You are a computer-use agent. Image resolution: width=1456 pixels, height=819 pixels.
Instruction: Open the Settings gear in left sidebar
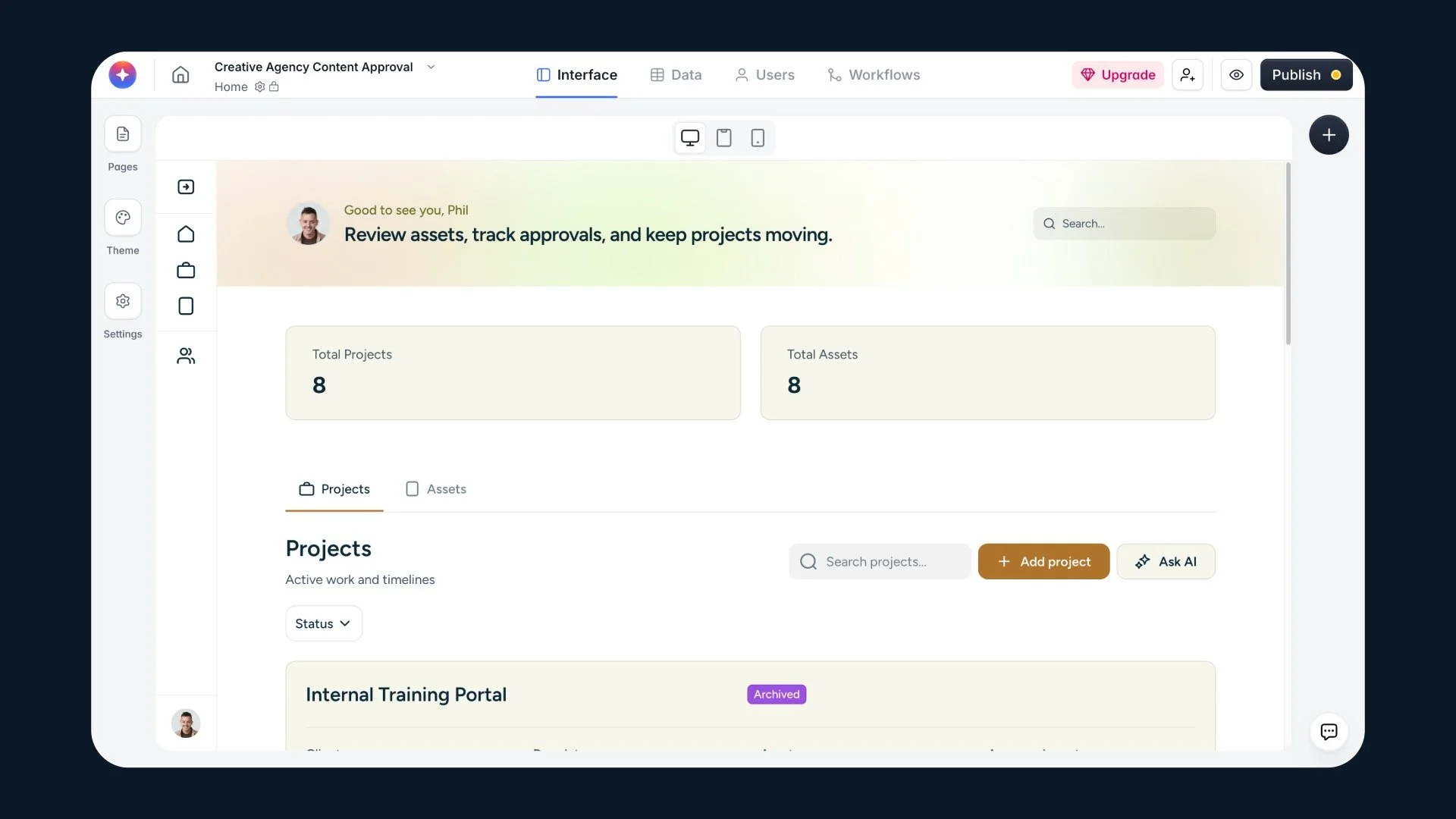pos(123,302)
